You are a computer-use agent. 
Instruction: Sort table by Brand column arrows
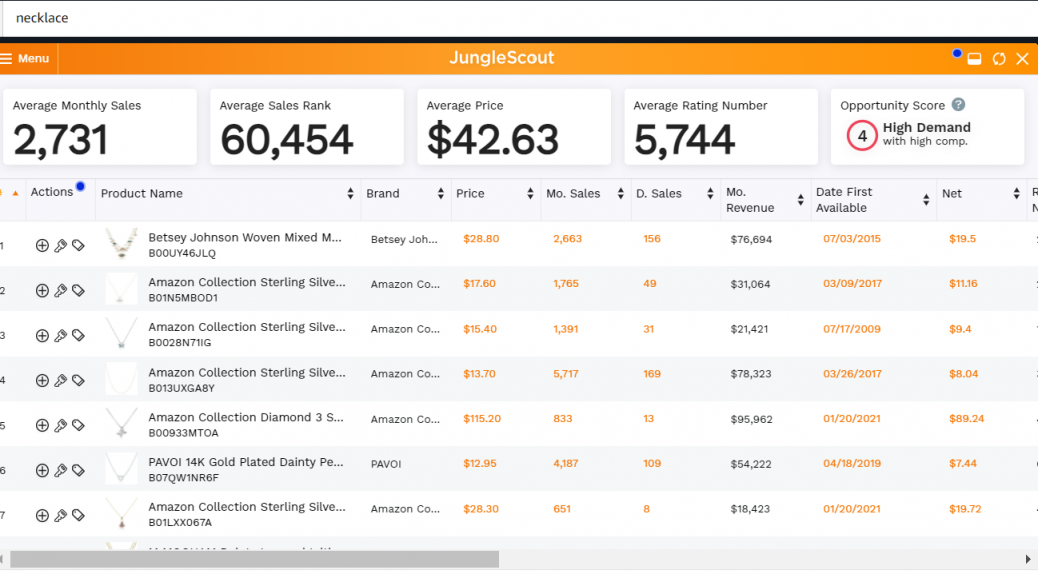pyautogui.click(x=440, y=193)
